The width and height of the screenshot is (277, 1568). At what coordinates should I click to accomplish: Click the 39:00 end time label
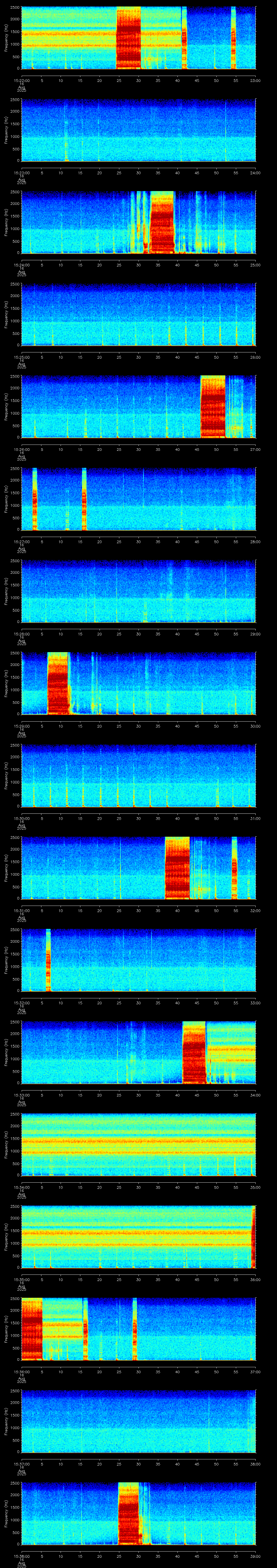tap(255, 1556)
